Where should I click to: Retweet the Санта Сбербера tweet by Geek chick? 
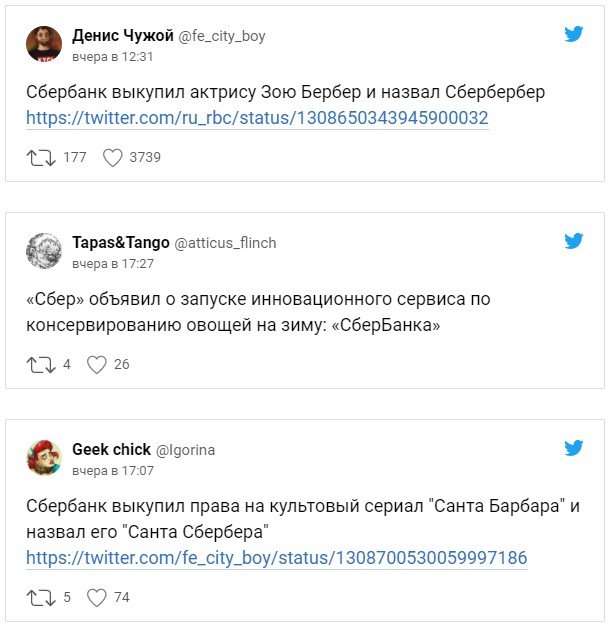coord(40,598)
